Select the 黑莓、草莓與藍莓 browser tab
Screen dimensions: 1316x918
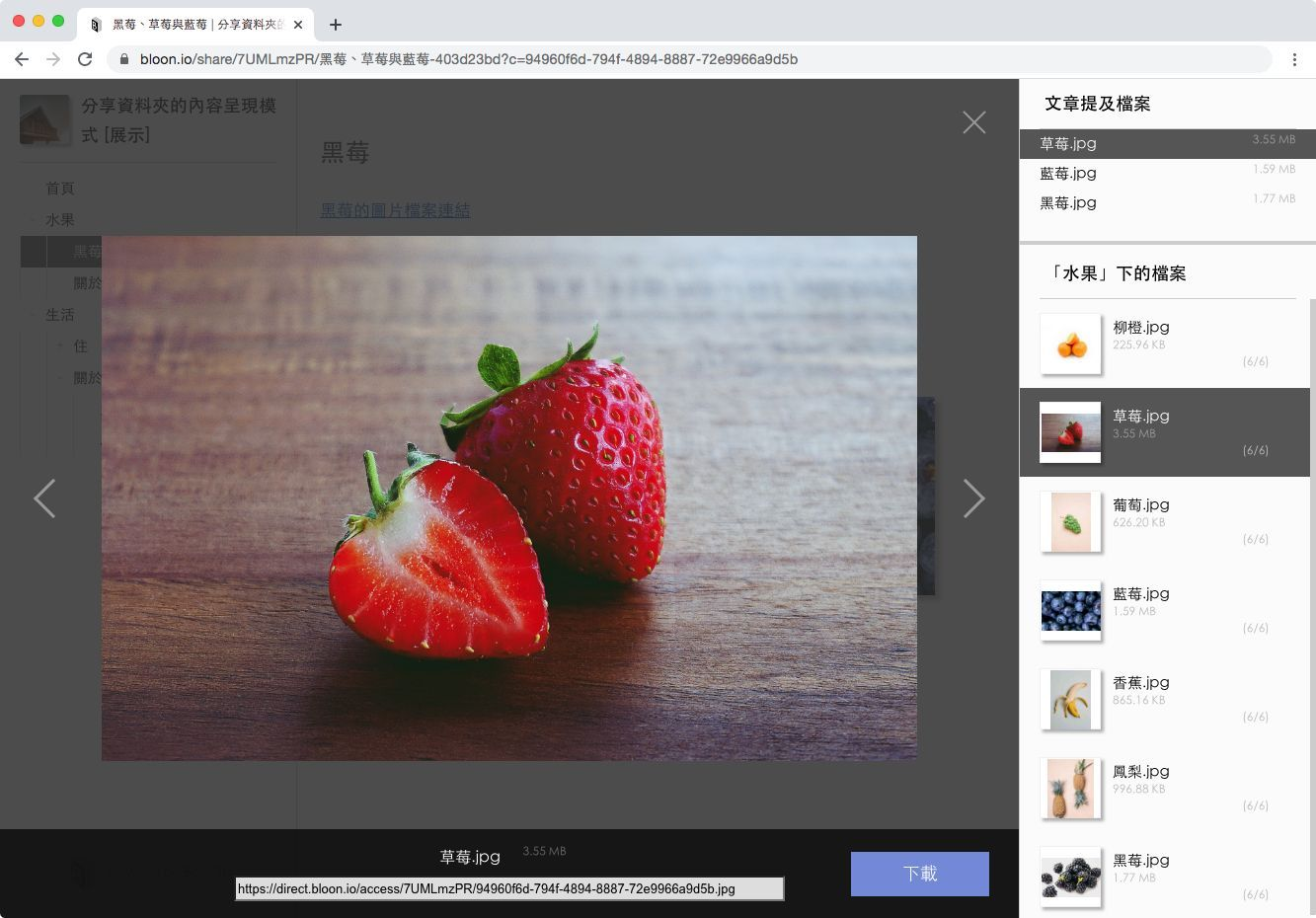pos(197,25)
